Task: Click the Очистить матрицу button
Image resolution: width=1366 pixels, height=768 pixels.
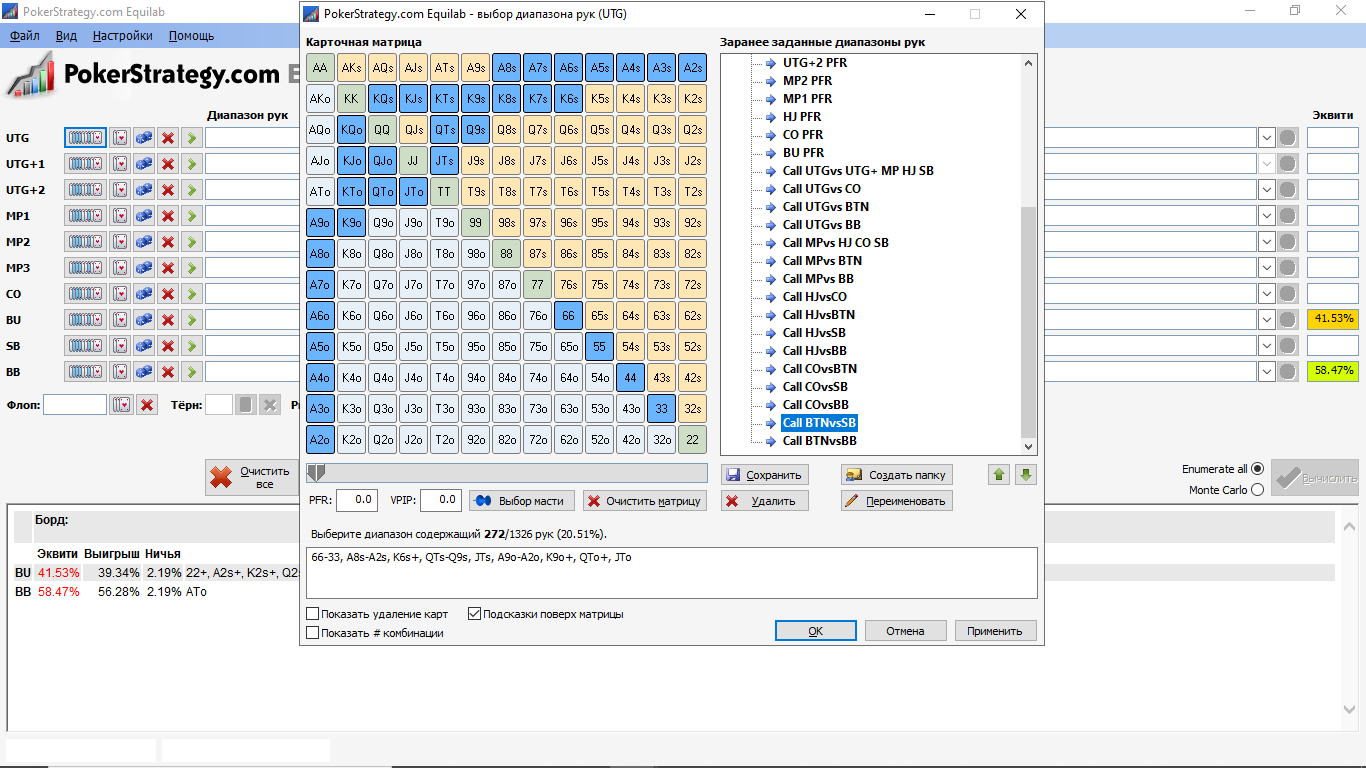Action: pos(645,501)
